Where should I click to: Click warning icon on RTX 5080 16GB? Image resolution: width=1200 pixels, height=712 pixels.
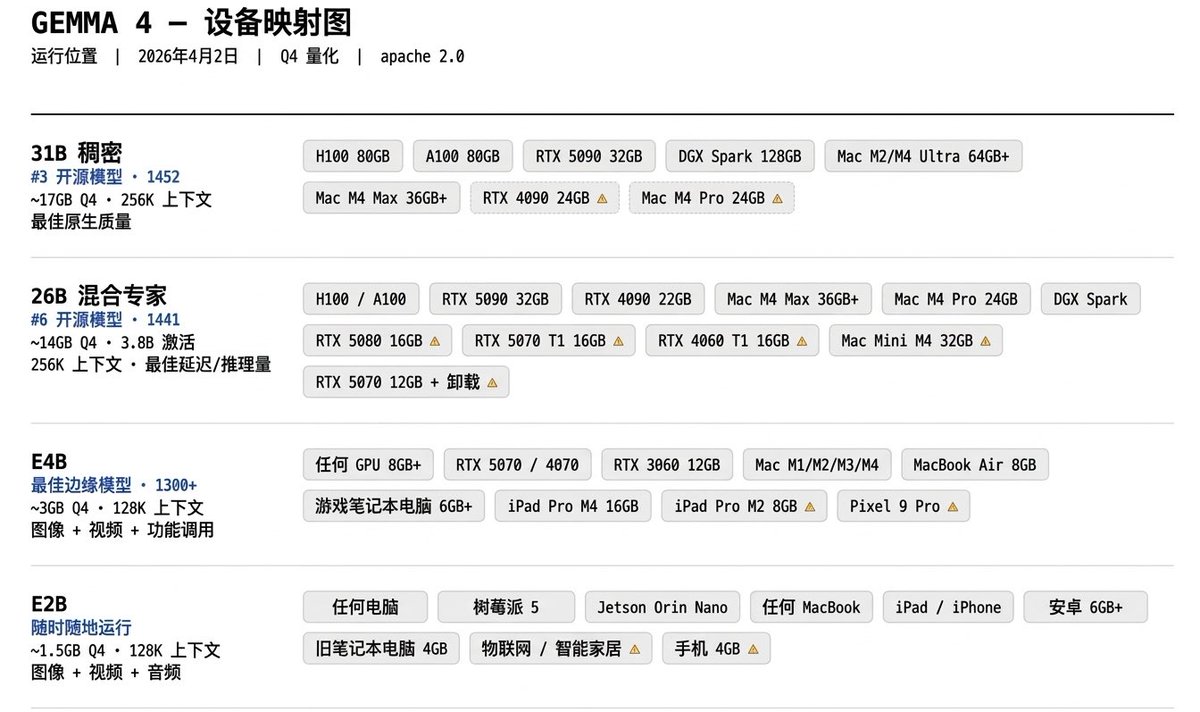pos(435,341)
